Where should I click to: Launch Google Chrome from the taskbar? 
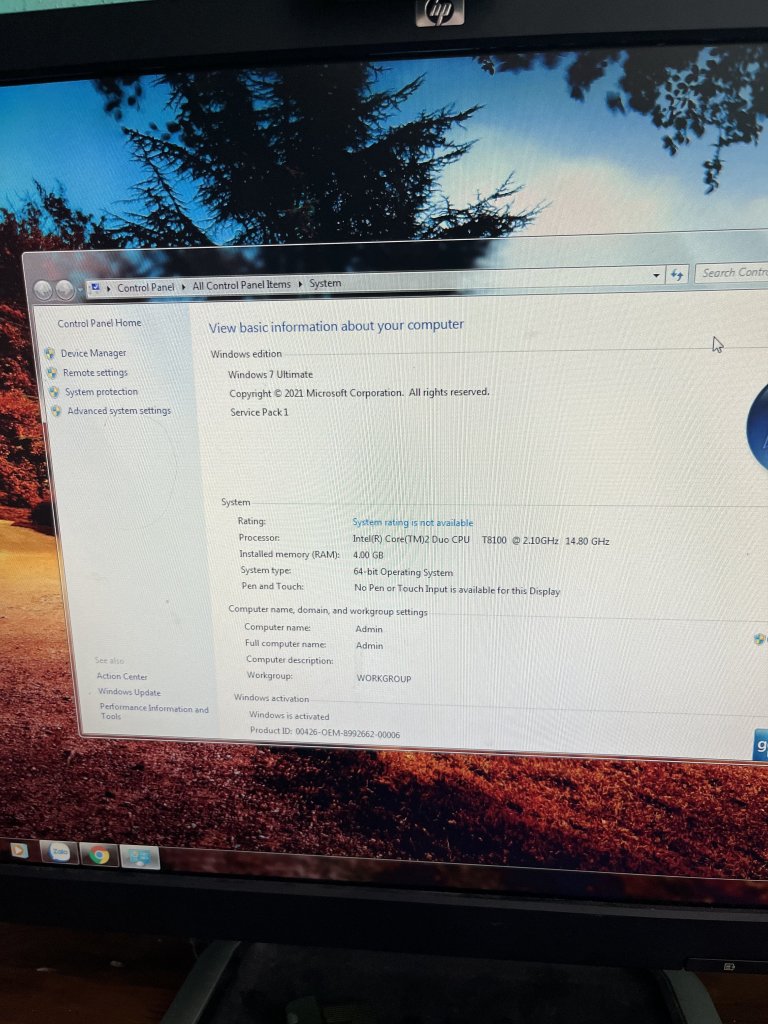coord(99,854)
